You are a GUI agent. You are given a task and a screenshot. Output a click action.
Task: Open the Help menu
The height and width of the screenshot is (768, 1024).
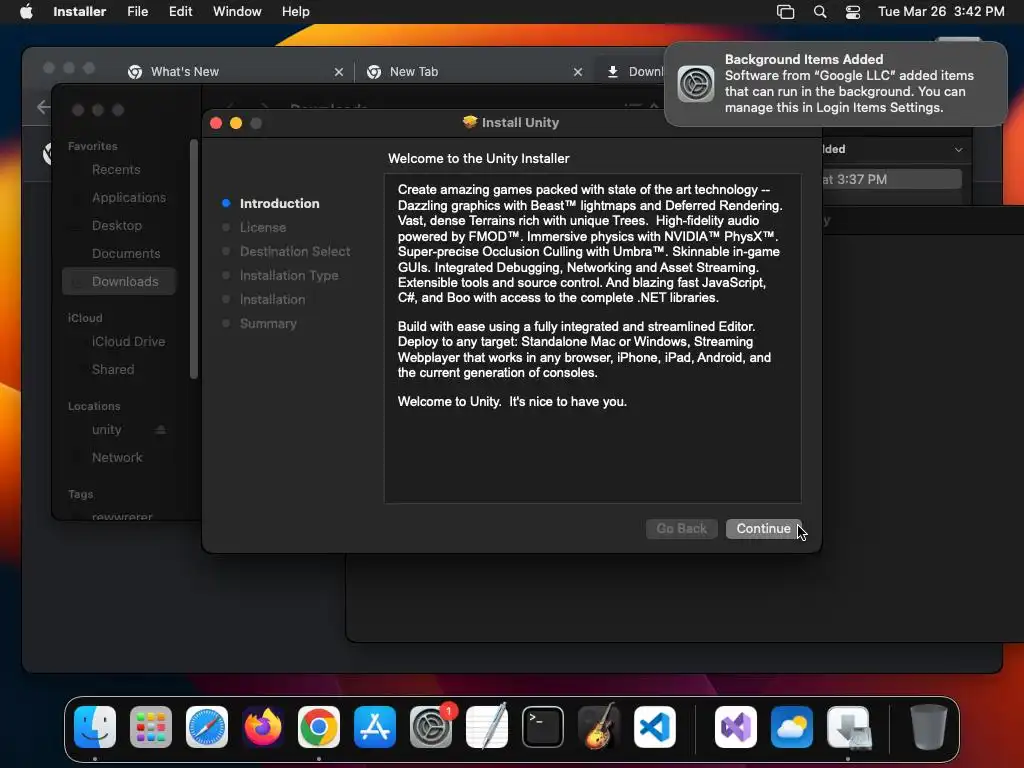click(x=295, y=11)
